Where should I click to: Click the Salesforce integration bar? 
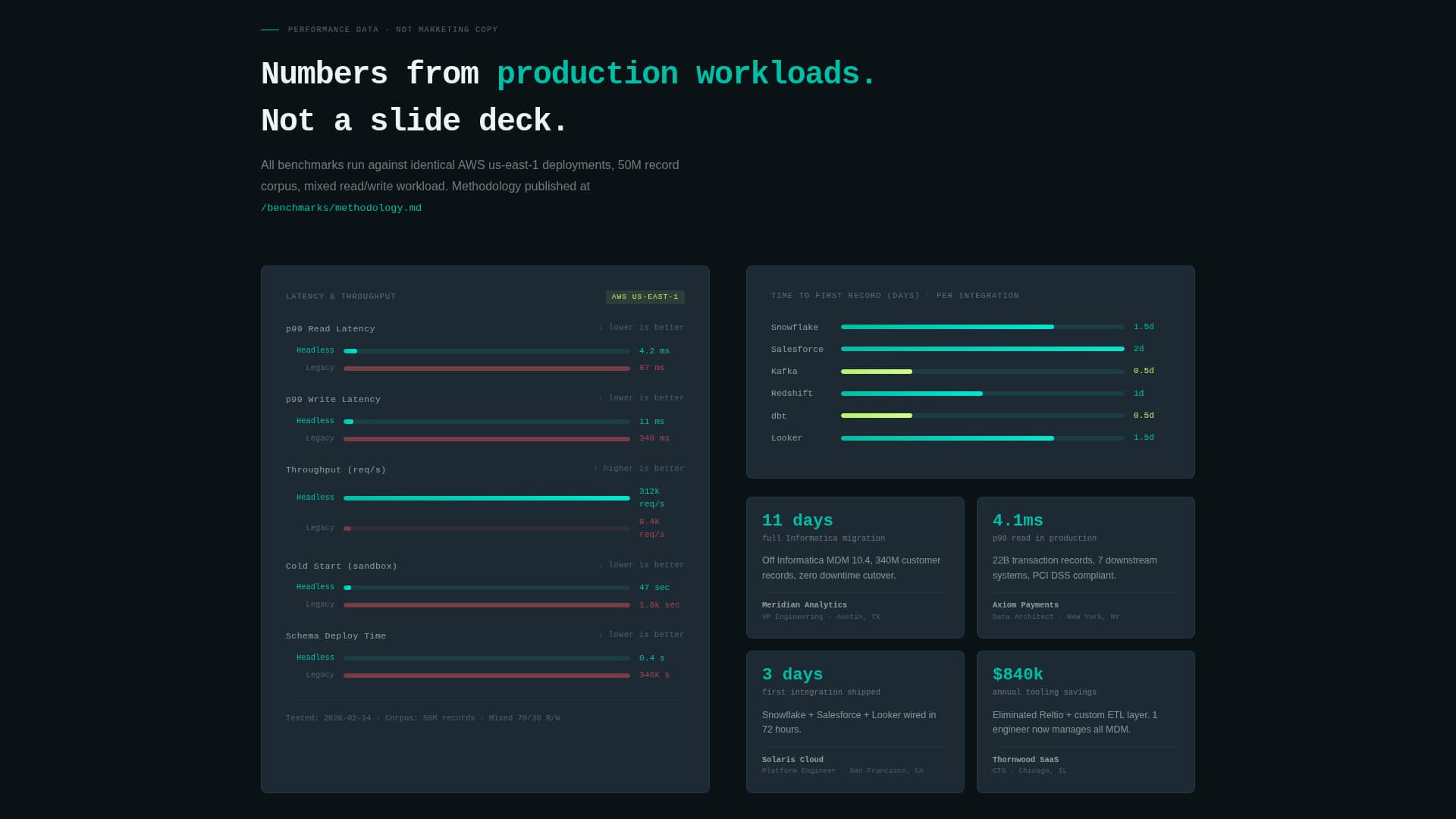[982, 349]
